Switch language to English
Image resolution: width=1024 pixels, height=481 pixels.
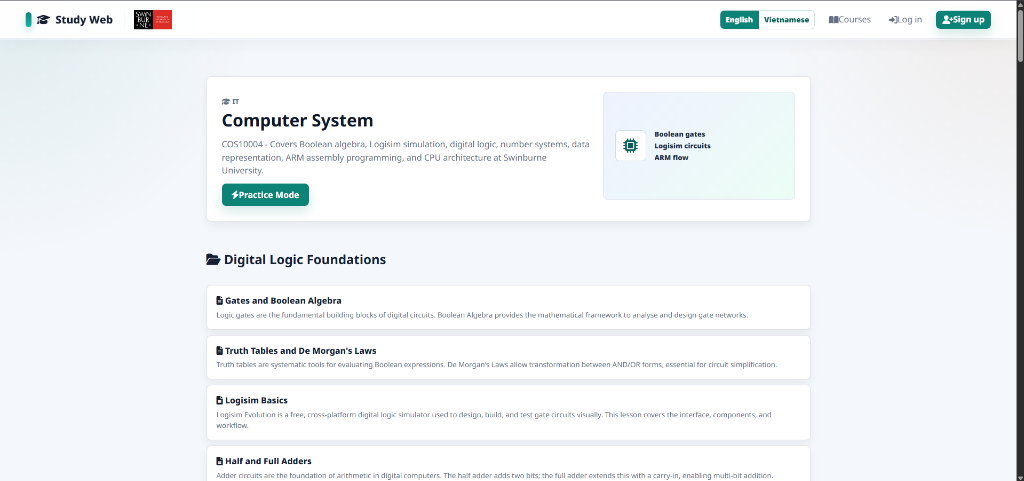[x=739, y=20]
